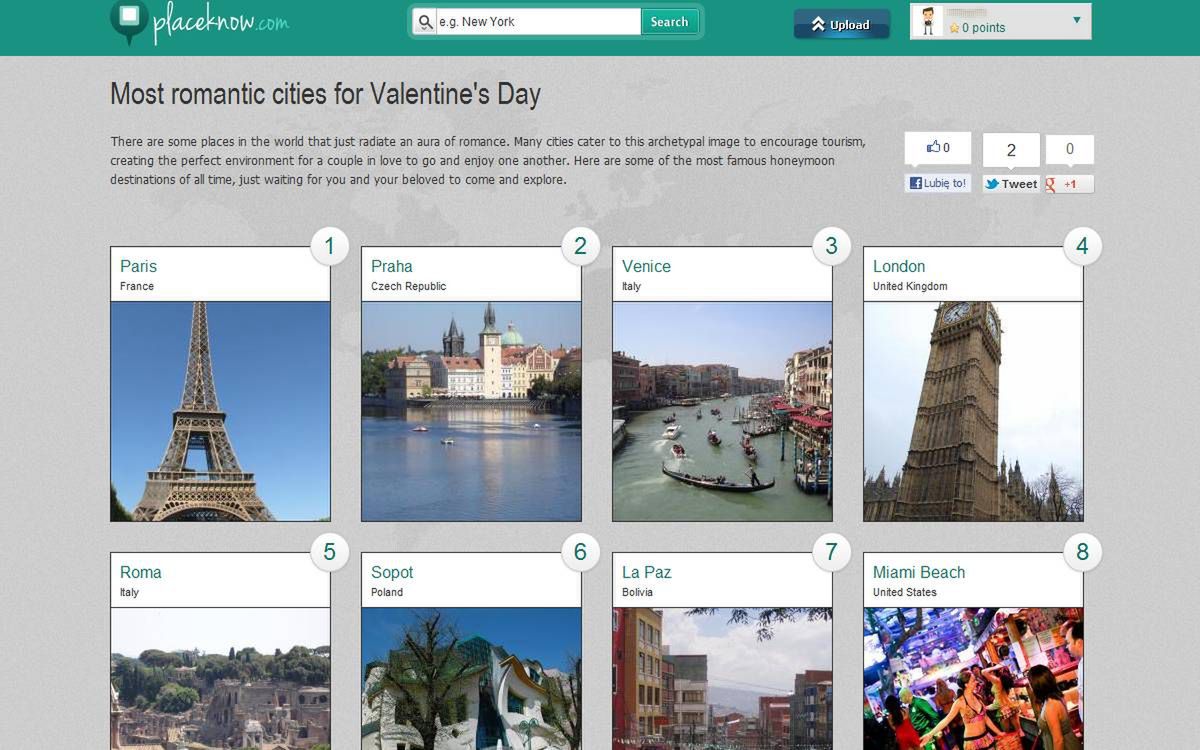This screenshot has height=750, width=1200.
Task: View the Venice canal gondola photo
Action: pyautogui.click(x=722, y=411)
